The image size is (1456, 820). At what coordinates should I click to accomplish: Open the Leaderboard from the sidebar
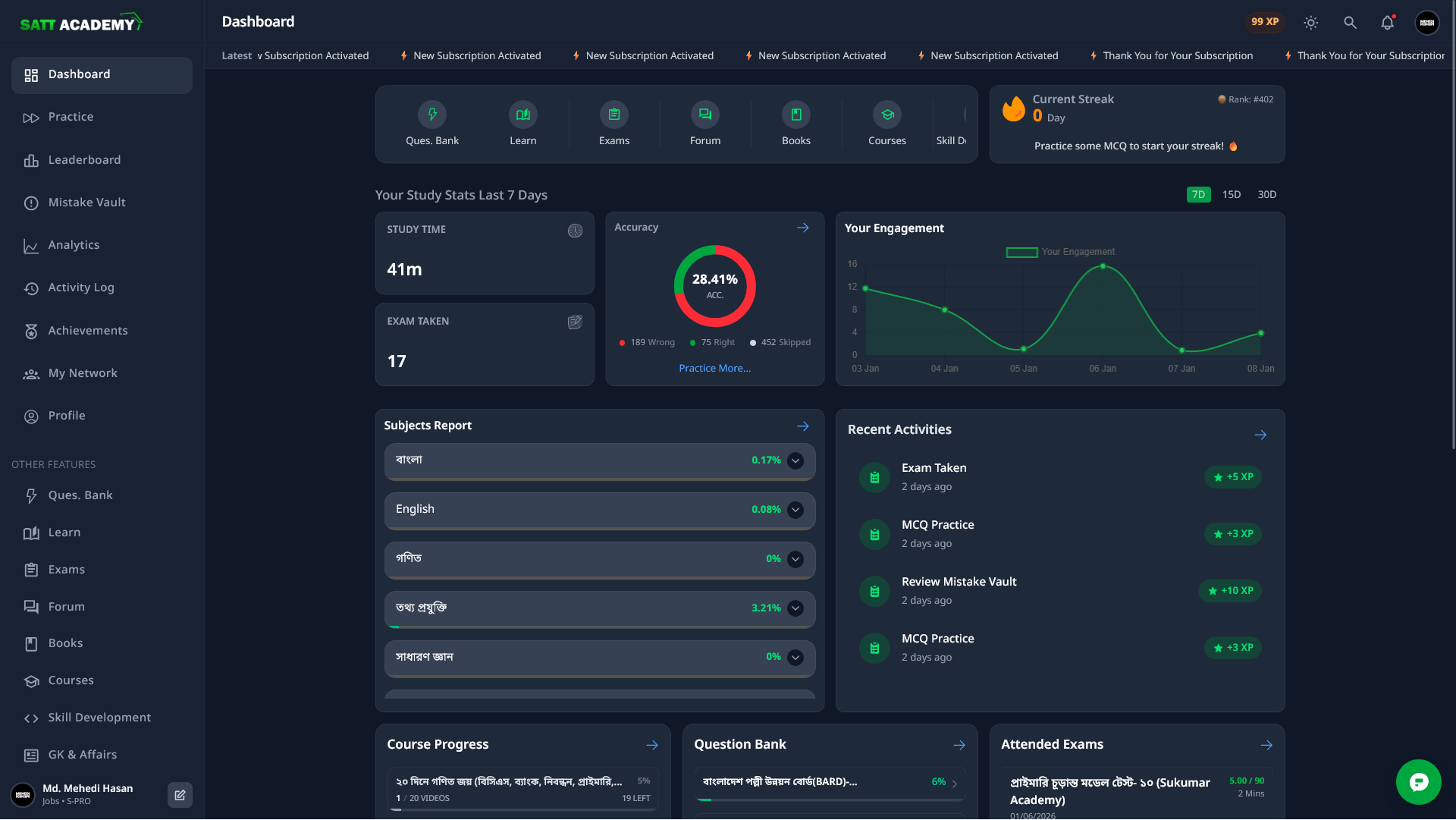pos(84,160)
